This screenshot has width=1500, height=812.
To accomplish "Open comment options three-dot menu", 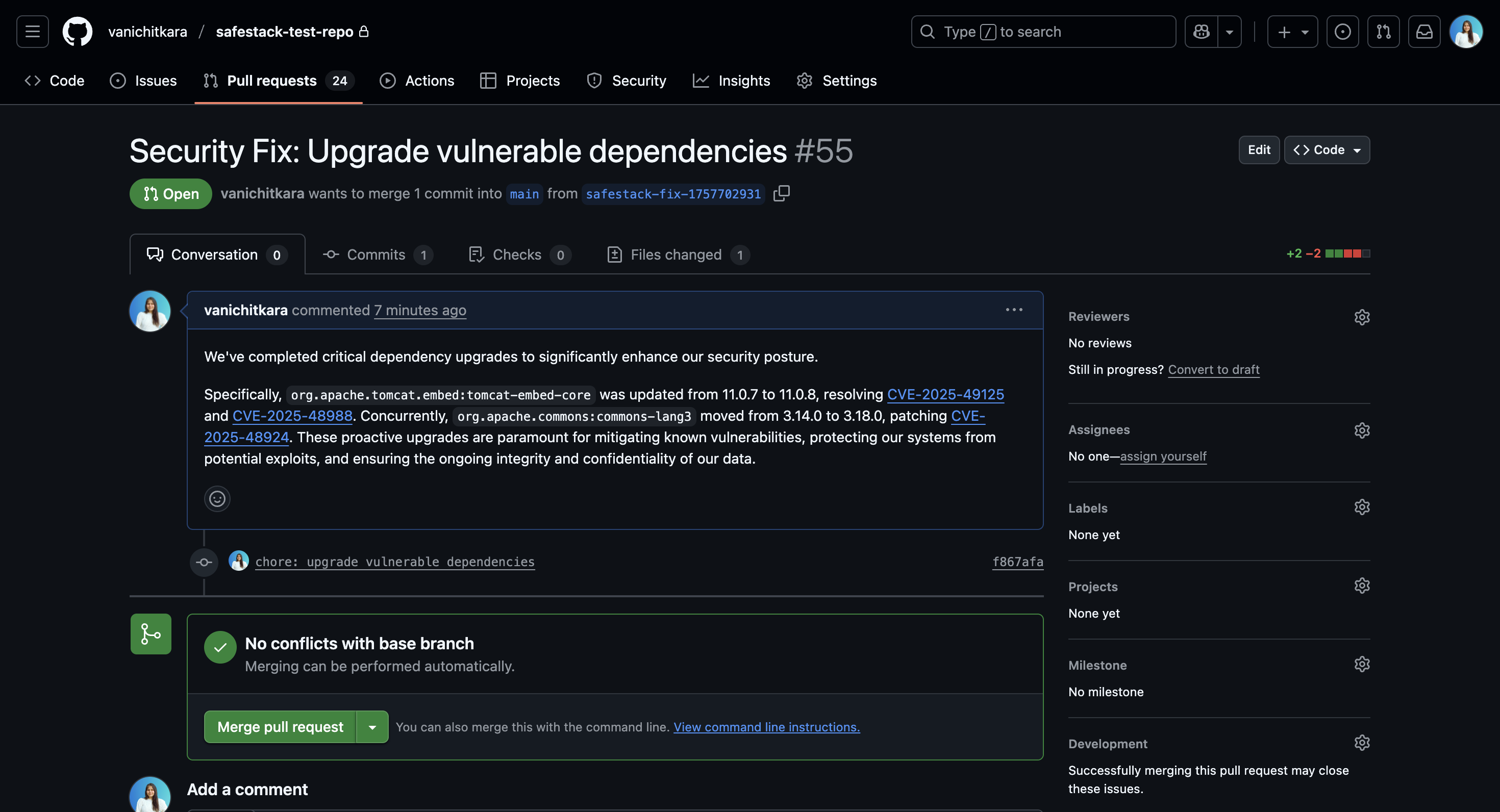I will point(1014,310).
